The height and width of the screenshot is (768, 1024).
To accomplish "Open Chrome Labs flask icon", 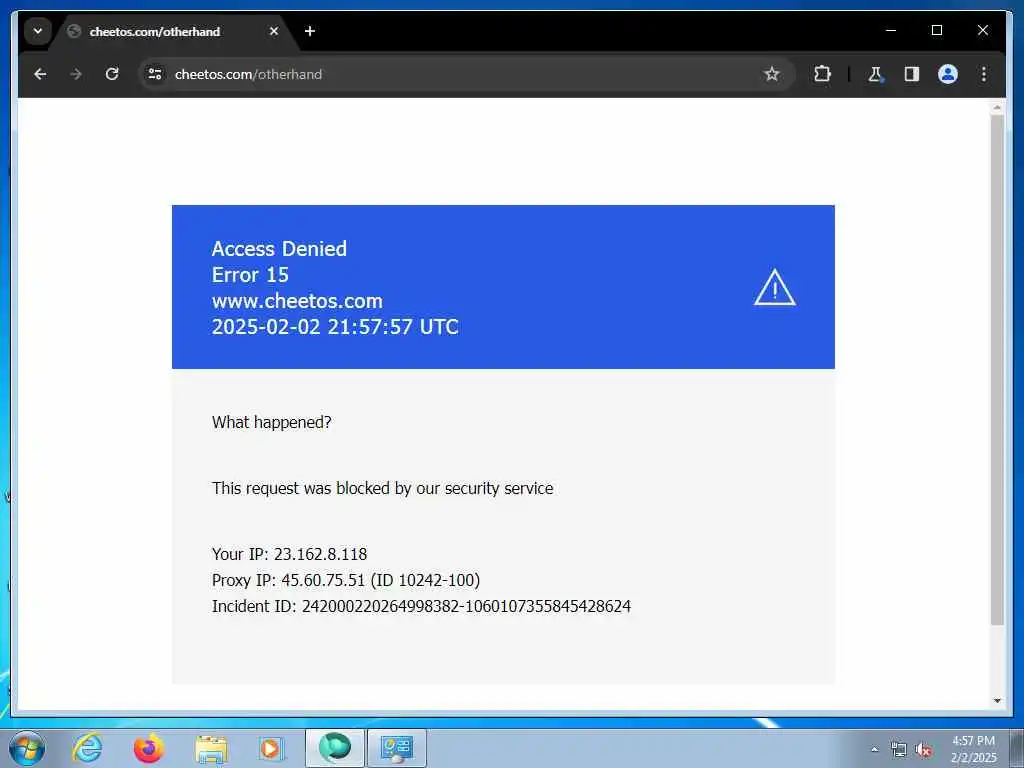I will click(x=875, y=74).
